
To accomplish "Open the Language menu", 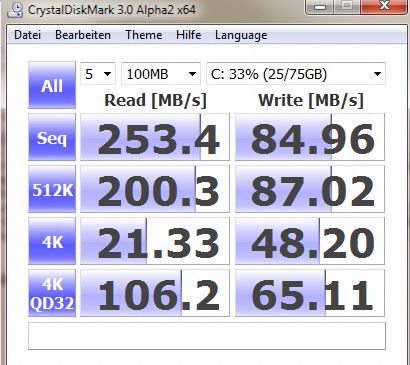I will [241, 35].
